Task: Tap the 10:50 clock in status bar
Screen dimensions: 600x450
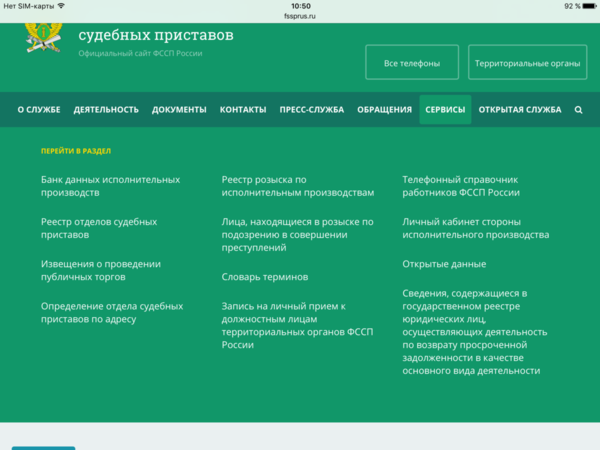Action: pyautogui.click(x=301, y=6)
